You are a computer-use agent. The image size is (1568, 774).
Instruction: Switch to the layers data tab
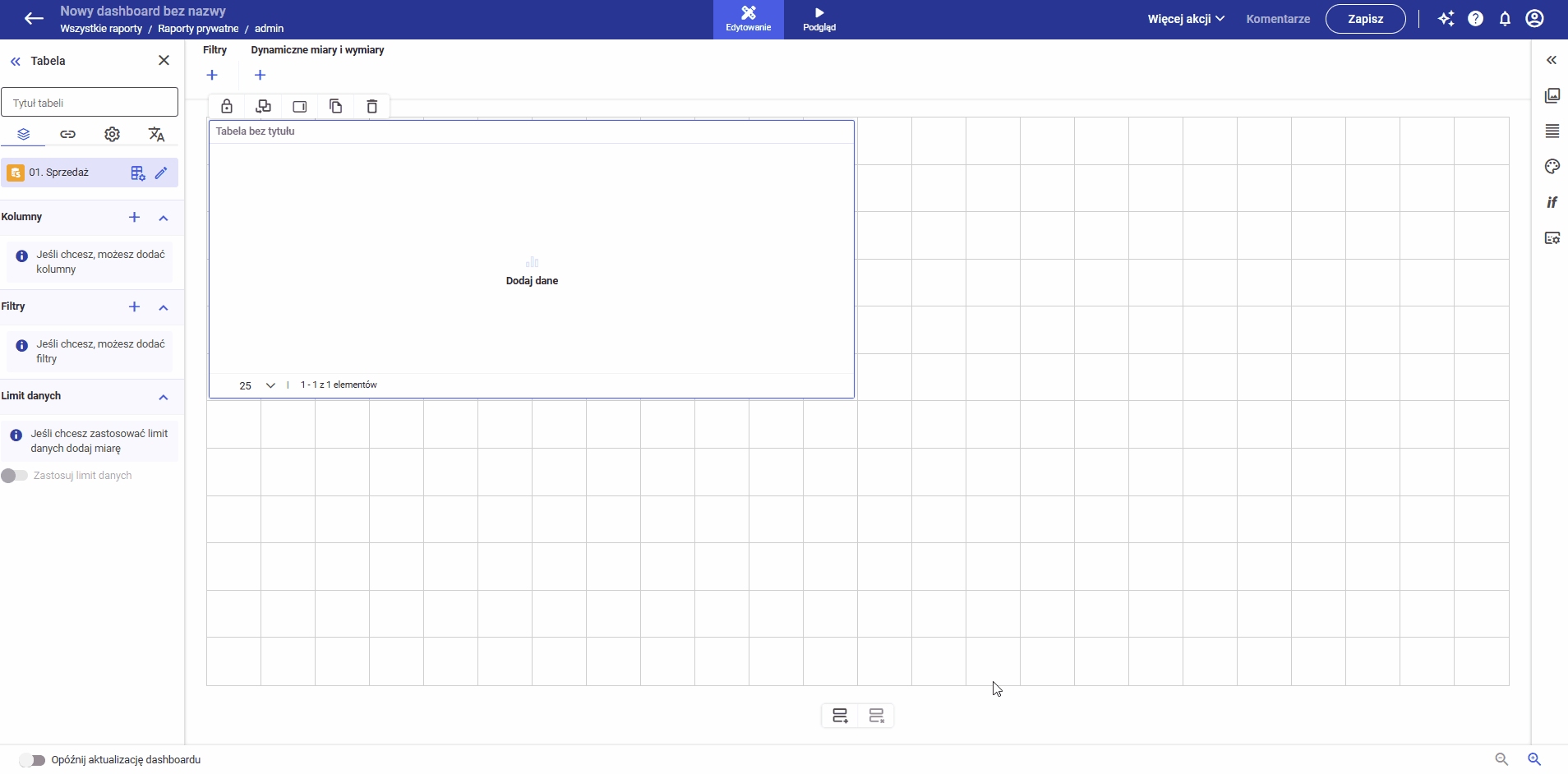(x=24, y=134)
